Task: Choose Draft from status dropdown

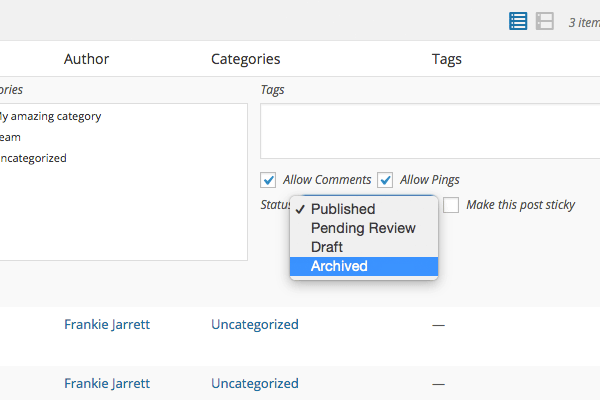Action: pyautogui.click(x=327, y=247)
